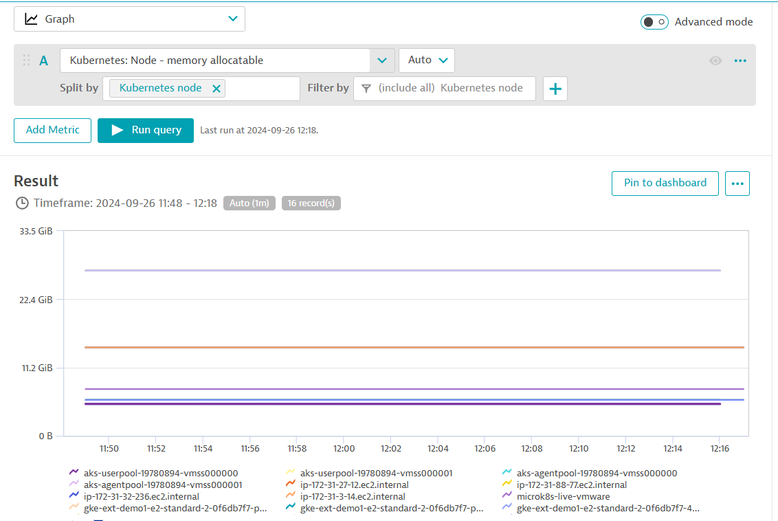Select aks-userpool-19780894-vmss000001 legend item

[375, 473]
